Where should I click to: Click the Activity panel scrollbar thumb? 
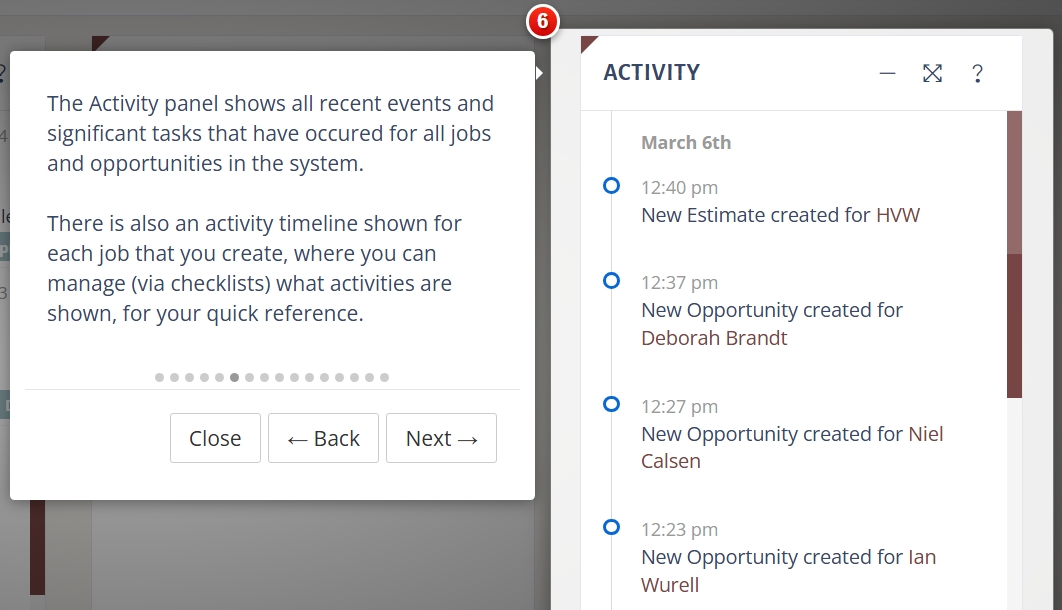(x=1014, y=325)
